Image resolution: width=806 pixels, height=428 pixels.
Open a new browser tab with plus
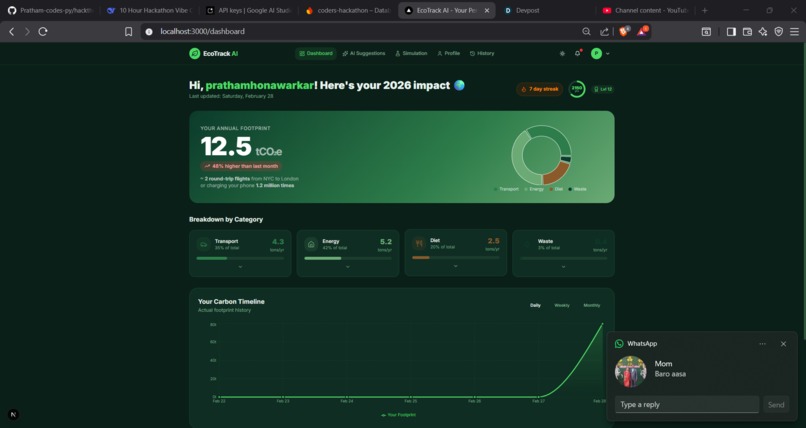[705, 10]
